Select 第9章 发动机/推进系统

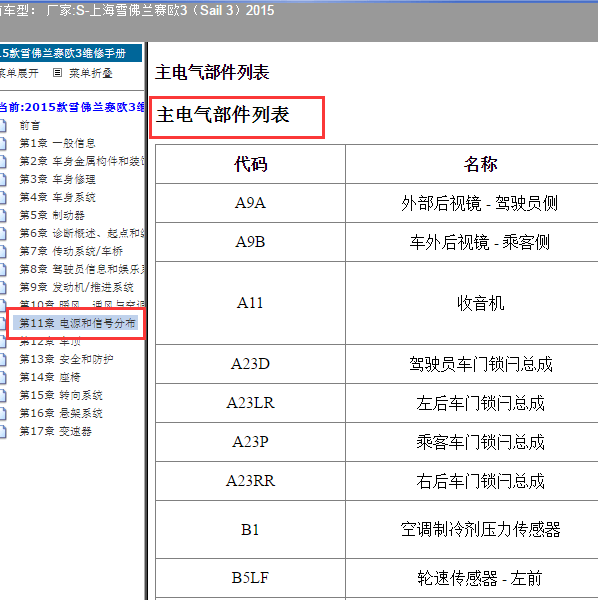click(x=77, y=287)
